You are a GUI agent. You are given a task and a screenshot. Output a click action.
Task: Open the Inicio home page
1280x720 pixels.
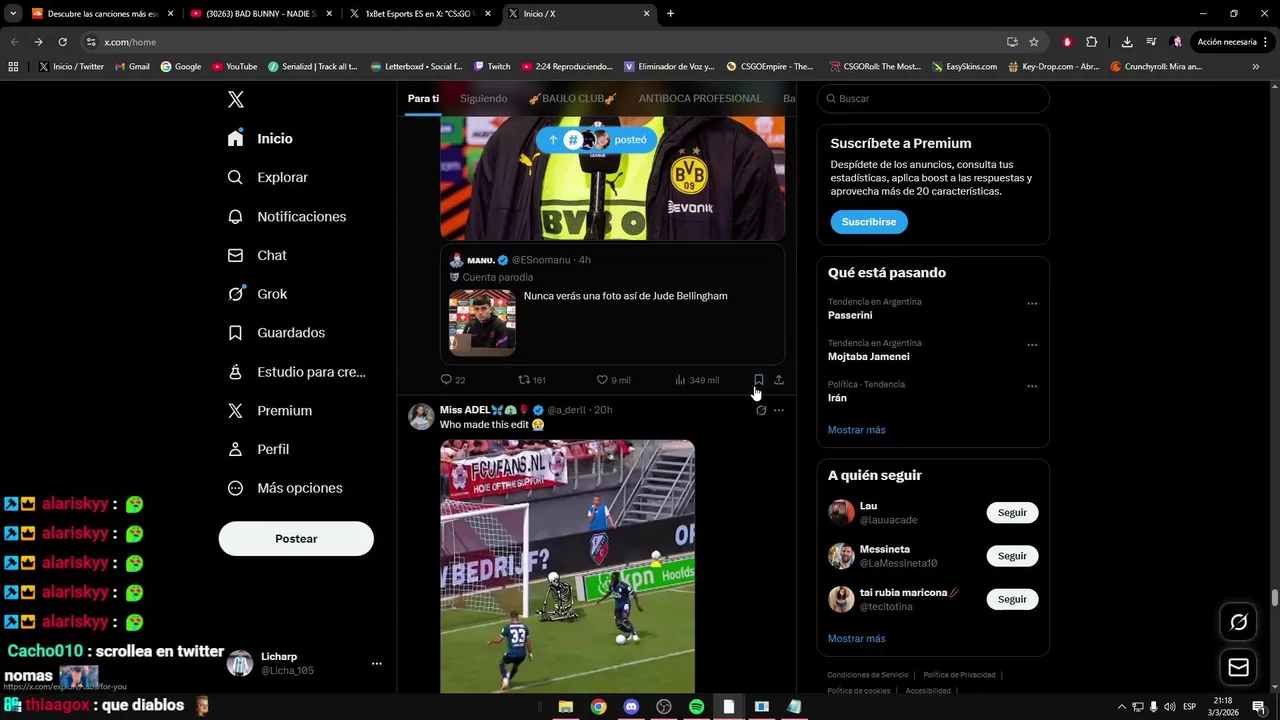point(261,138)
